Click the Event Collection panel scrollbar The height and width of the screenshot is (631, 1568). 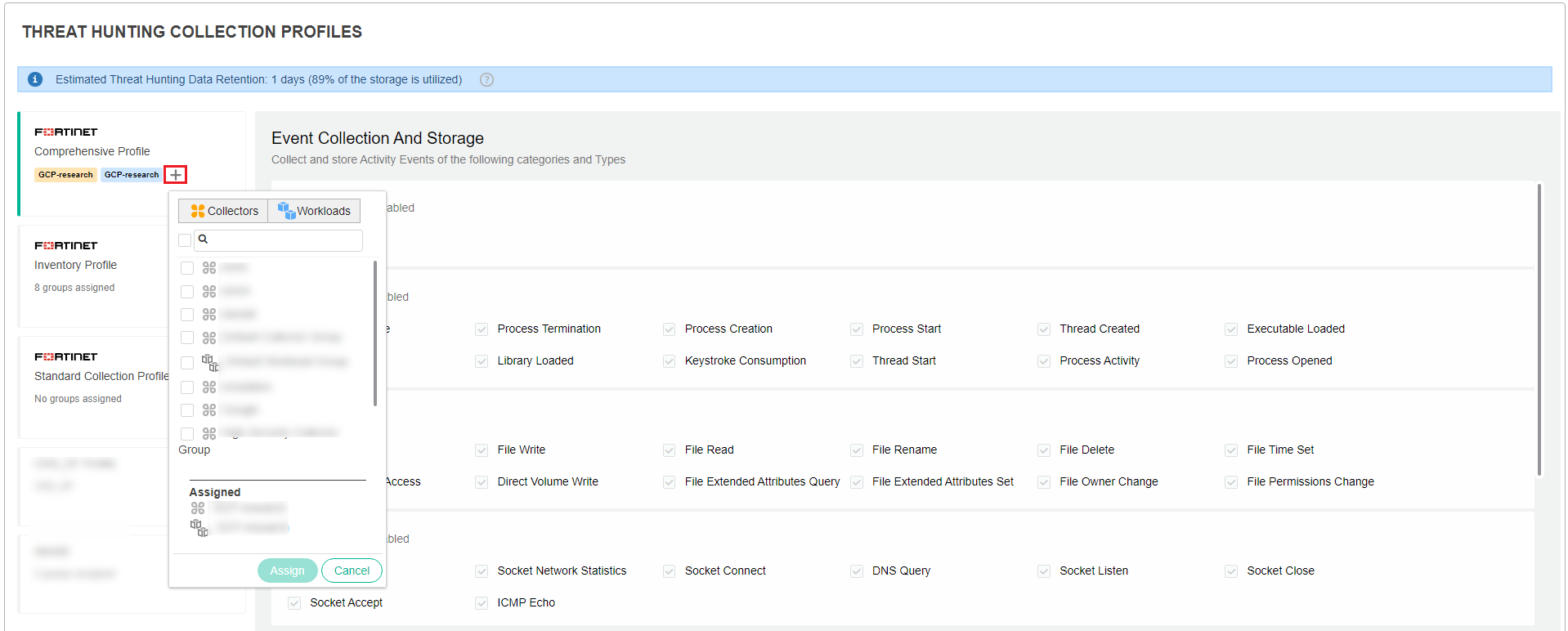tap(1539, 329)
